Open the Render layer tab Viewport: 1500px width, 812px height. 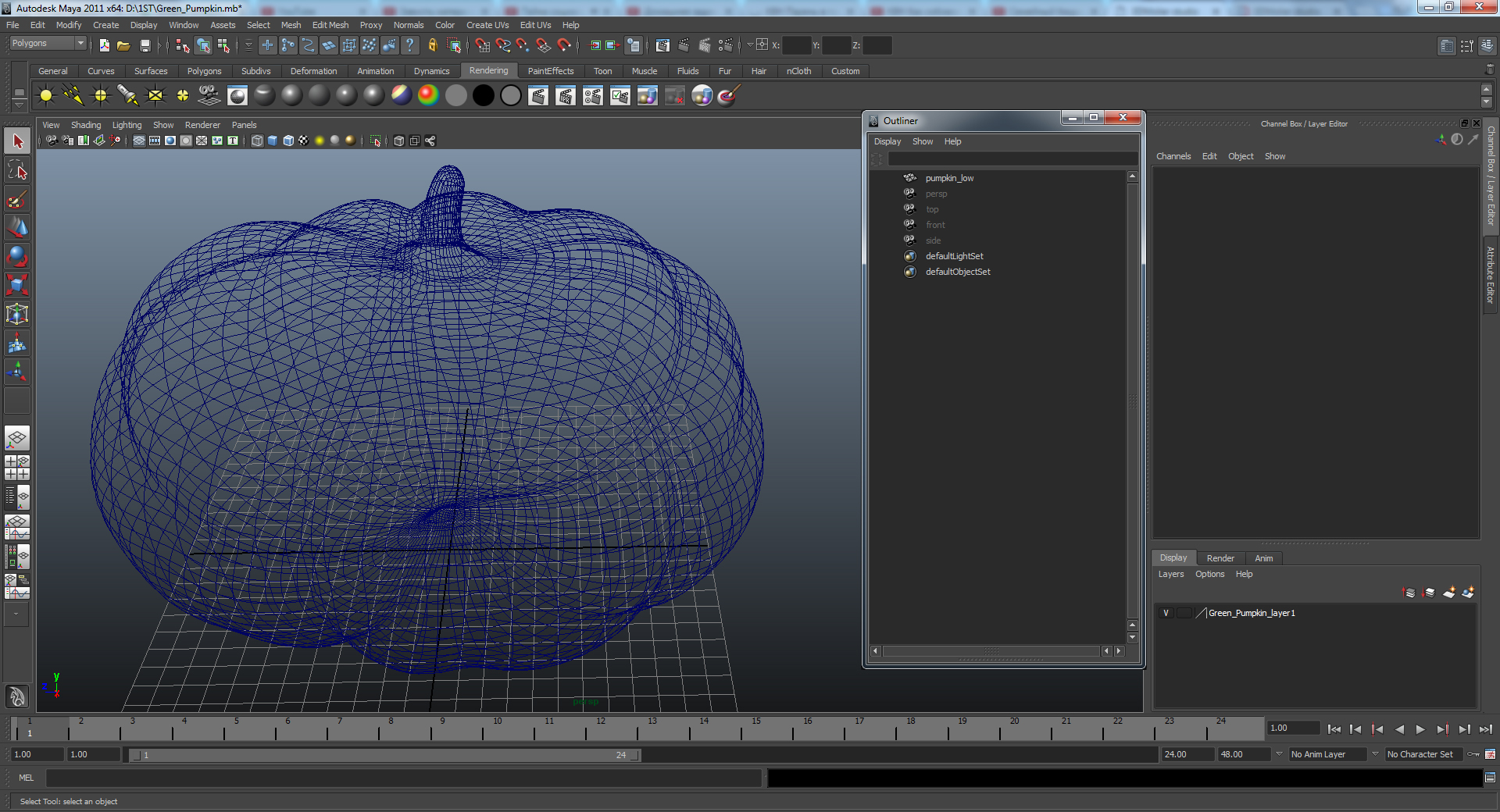tap(1220, 558)
